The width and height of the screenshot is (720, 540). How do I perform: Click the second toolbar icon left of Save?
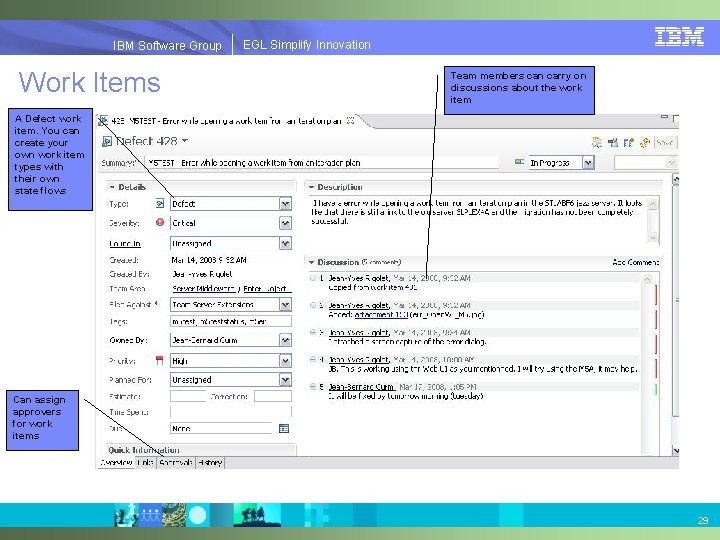pyautogui.click(x=613, y=142)
